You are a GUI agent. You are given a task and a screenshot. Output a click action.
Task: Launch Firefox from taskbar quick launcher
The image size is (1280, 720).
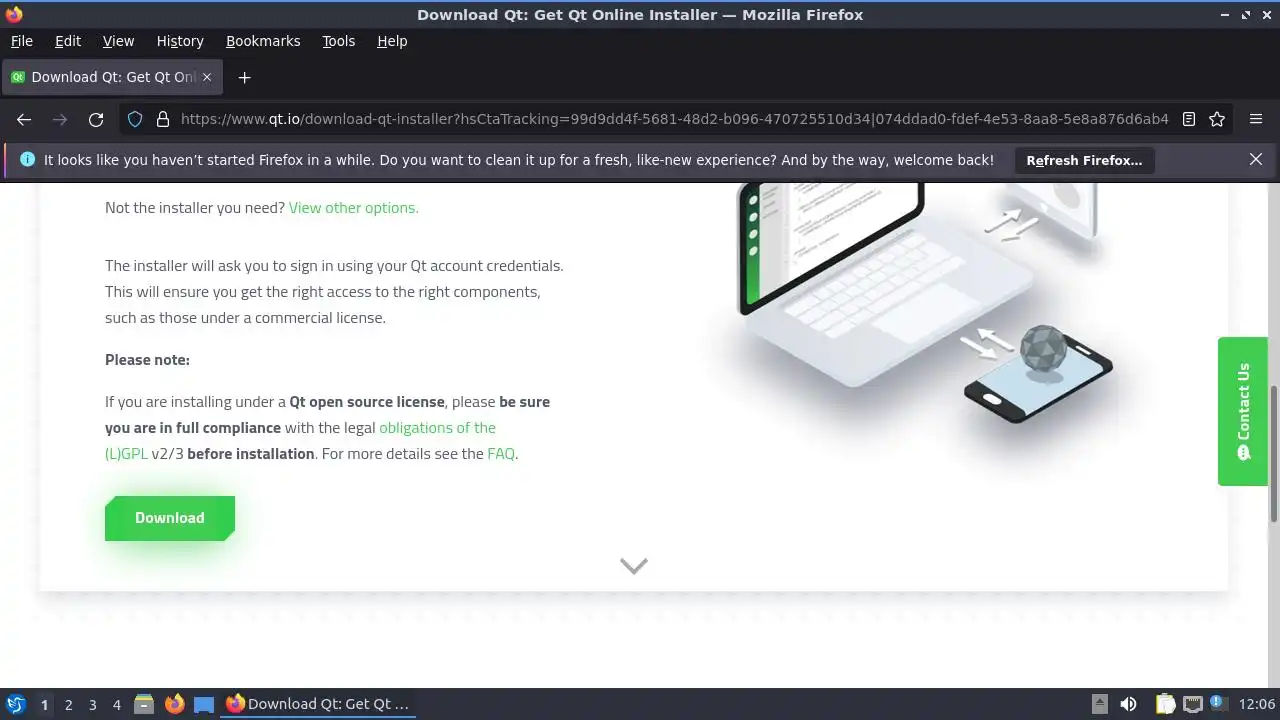point(175,704)
